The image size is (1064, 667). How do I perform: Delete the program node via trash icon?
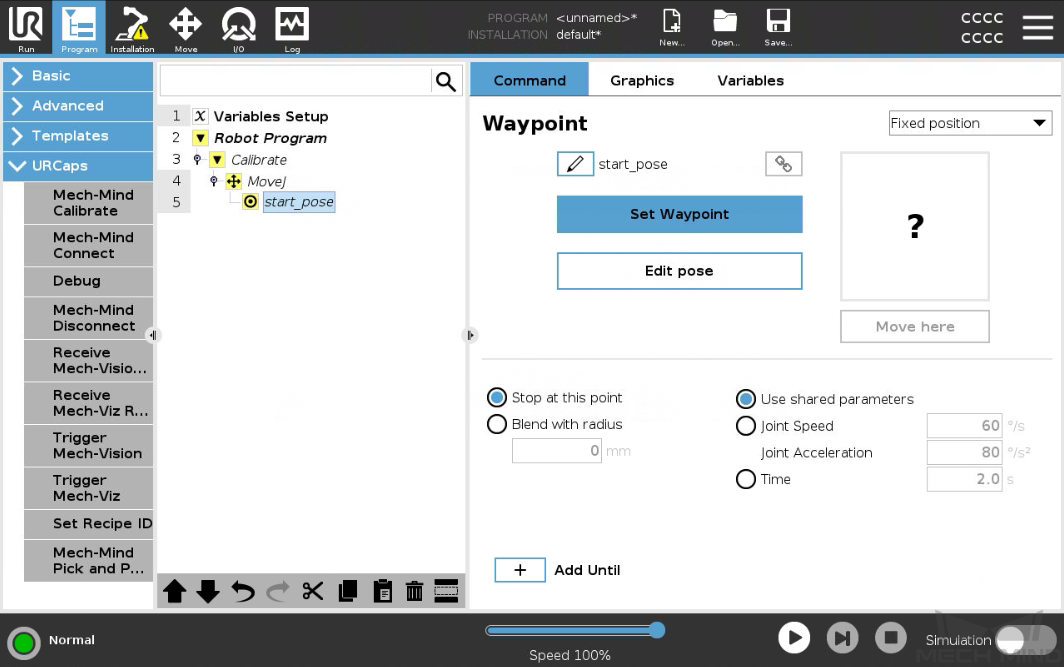point(415,591)
